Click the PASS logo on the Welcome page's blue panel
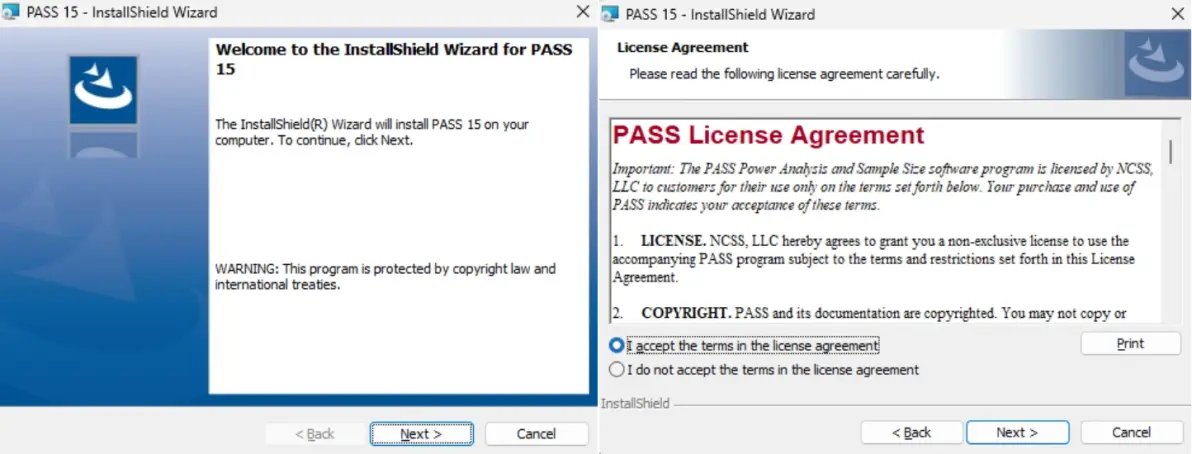Screen dimensions: 1192x454 tap(103, 91)
